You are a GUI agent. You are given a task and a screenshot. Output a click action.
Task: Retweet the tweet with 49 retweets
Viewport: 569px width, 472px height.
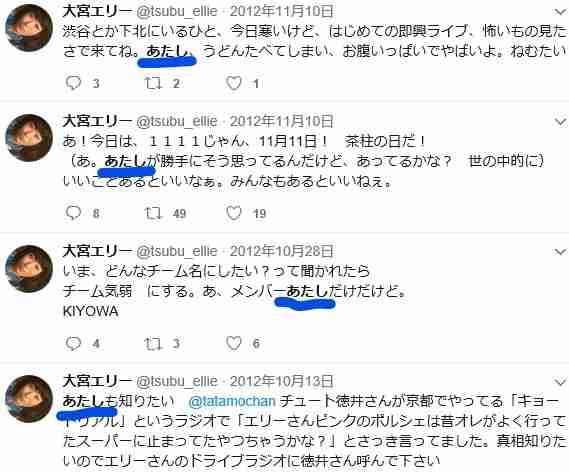coord(153,213)
